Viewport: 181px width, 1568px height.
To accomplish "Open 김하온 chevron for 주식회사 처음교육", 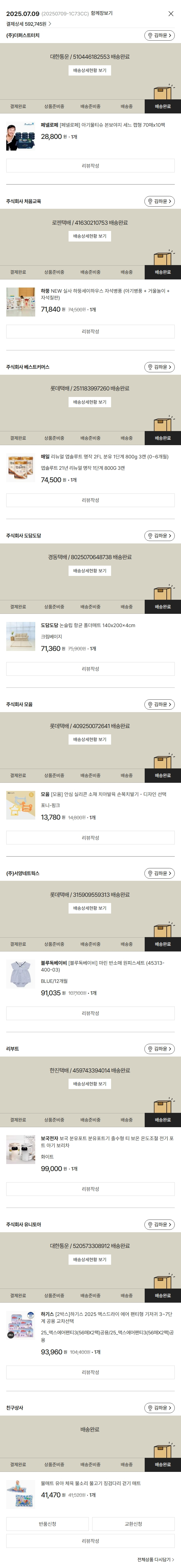I will tap(171, 201).
